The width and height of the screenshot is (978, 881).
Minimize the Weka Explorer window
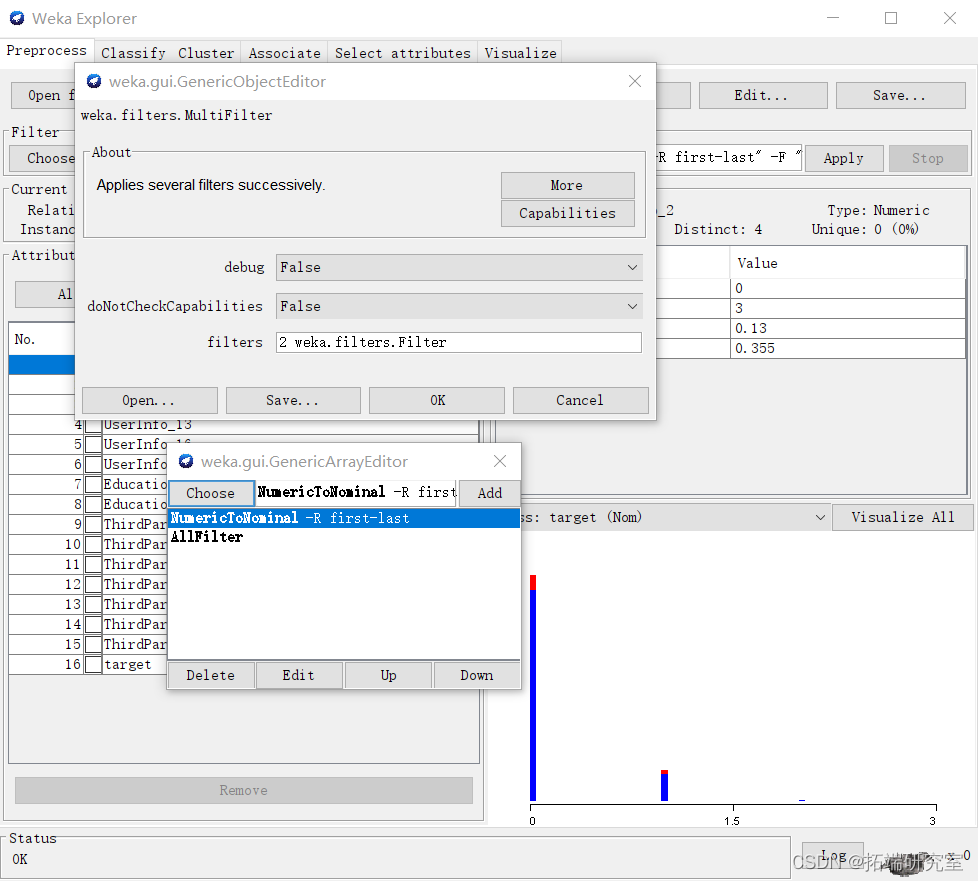pos(833,19)
